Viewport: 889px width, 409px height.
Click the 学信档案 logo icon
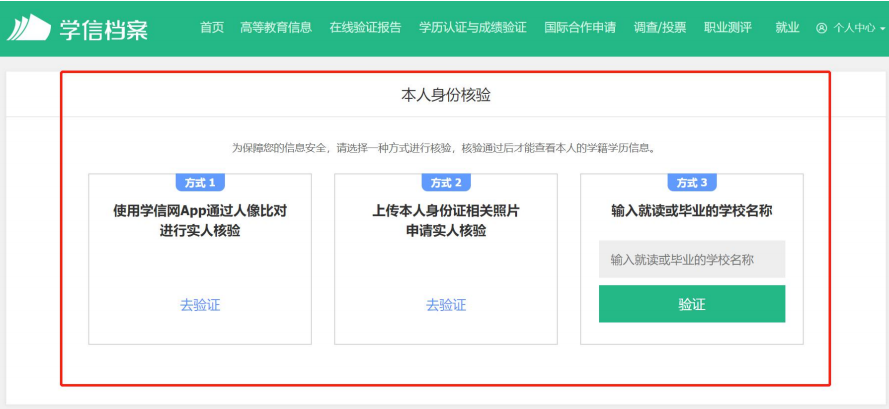[x=29, y=28]
